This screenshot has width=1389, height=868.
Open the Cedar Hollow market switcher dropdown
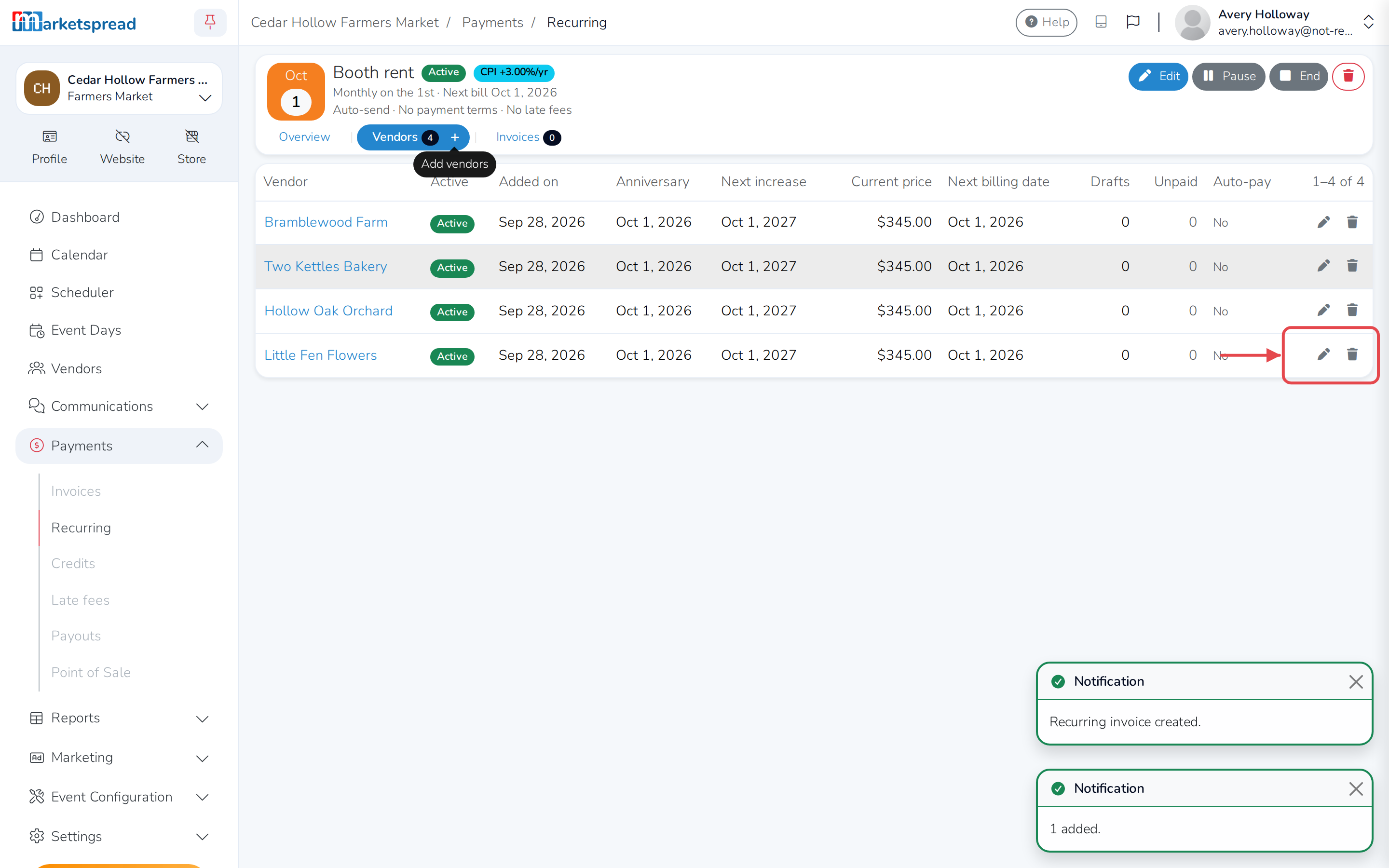click(x=119, y=88)
